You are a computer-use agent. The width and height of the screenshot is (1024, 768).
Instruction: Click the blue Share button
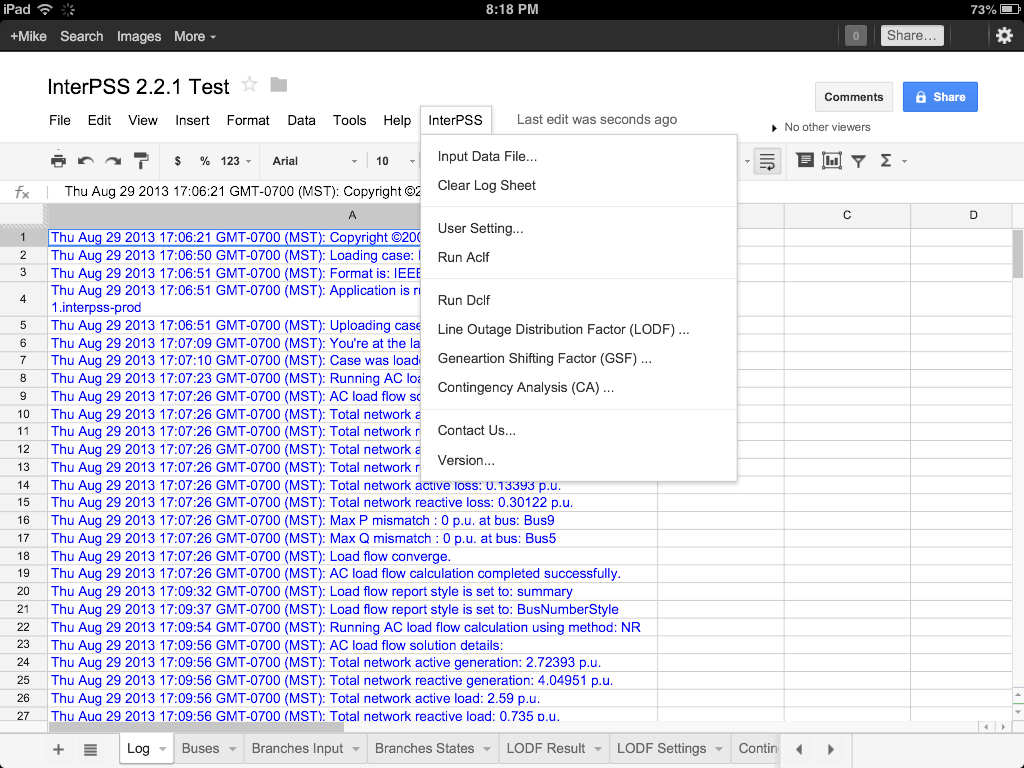(x=940, y=97)
